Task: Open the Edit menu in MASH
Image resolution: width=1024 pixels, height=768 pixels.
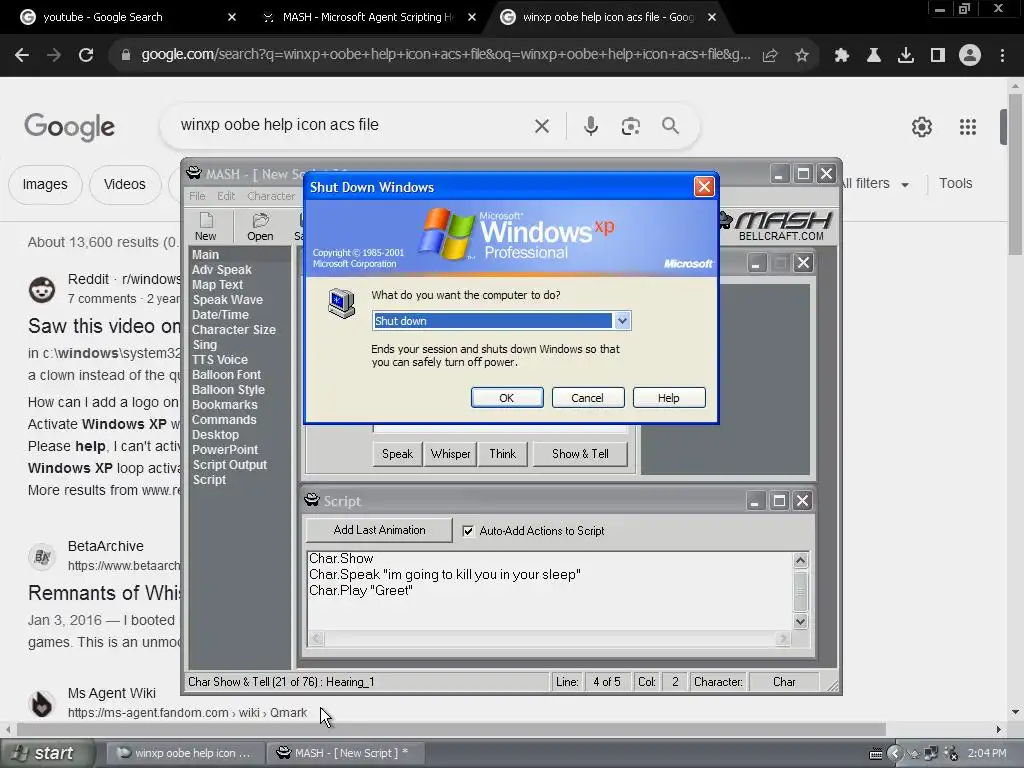Action: click(x=226, y=196)
